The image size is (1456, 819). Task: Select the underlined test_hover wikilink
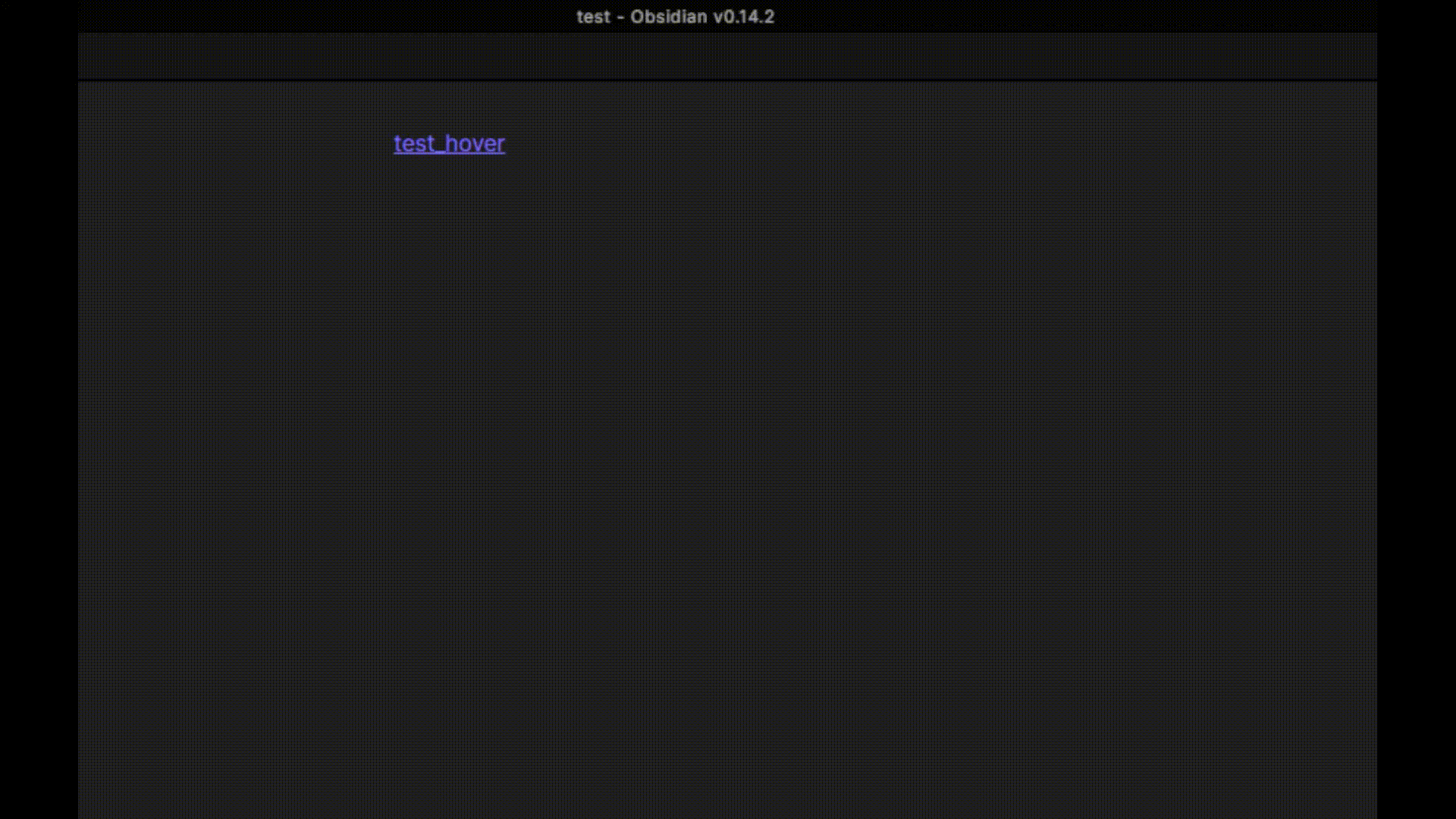tap(449, 143)
